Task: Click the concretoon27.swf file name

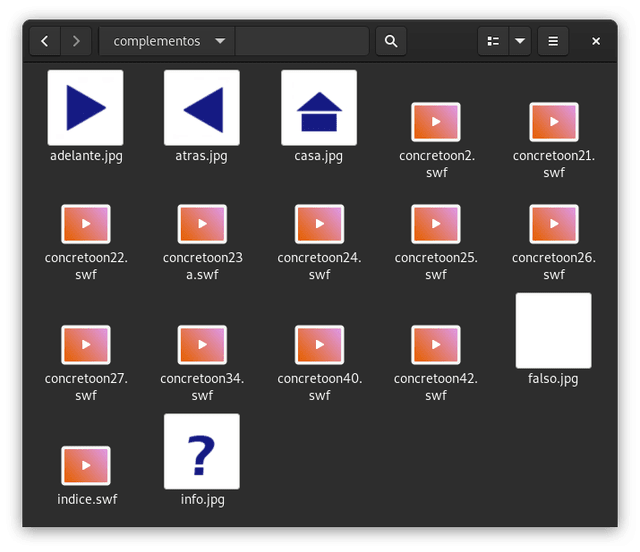Action: (x=86, y=387)
